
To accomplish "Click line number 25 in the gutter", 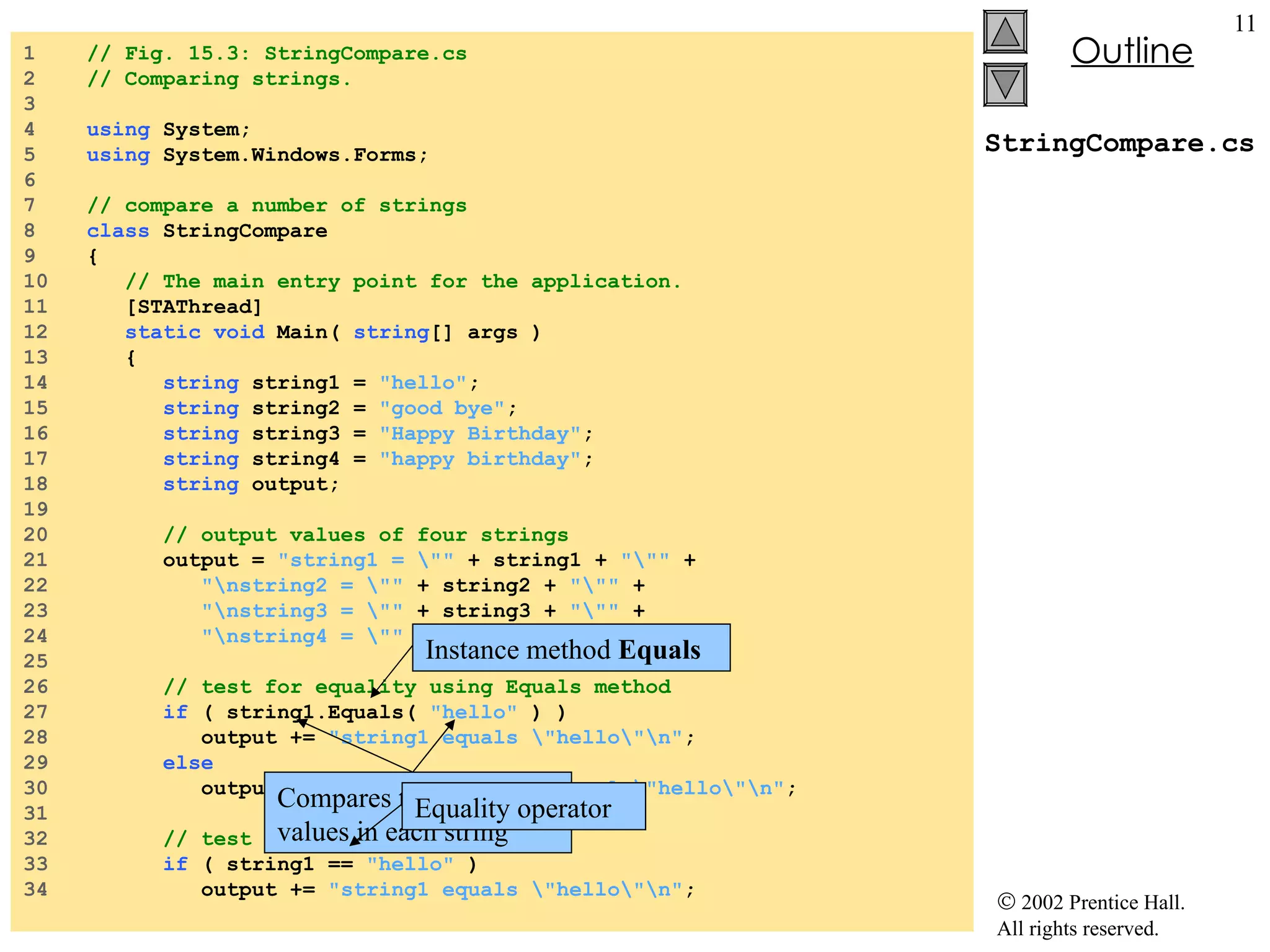I will pyautogui.click(x=35, y=661).
